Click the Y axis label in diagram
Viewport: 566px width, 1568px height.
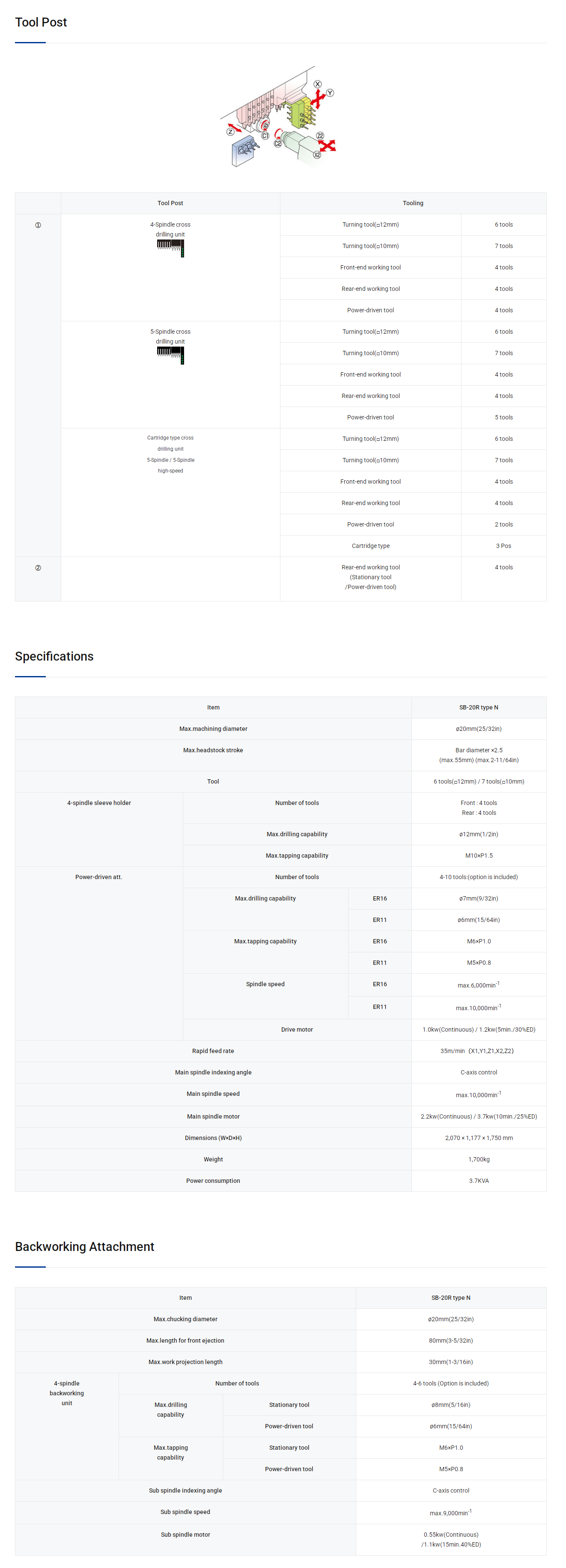(330, 93)
